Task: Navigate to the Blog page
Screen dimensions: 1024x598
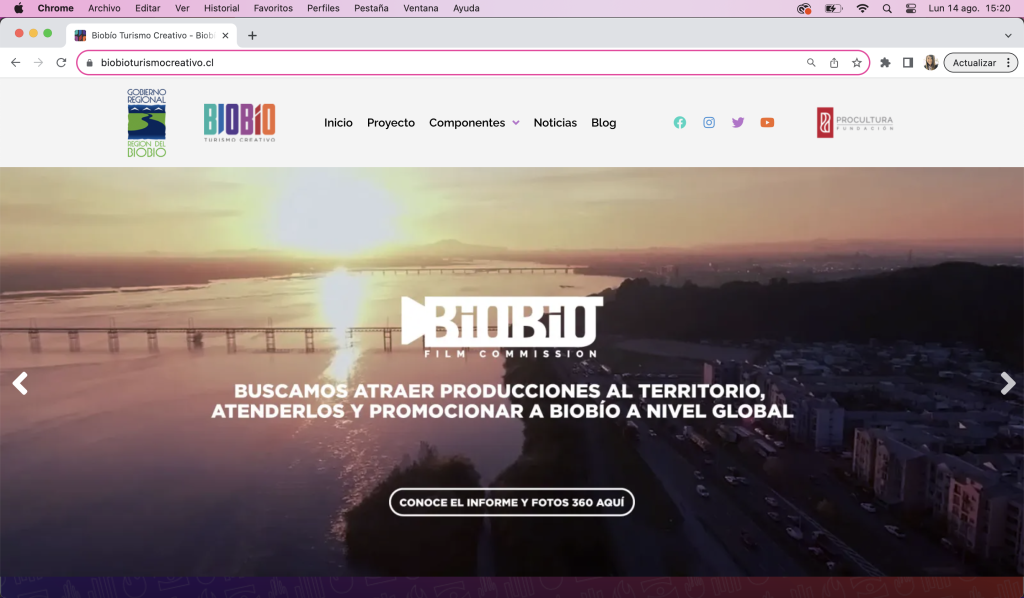Action: point(603,123)
